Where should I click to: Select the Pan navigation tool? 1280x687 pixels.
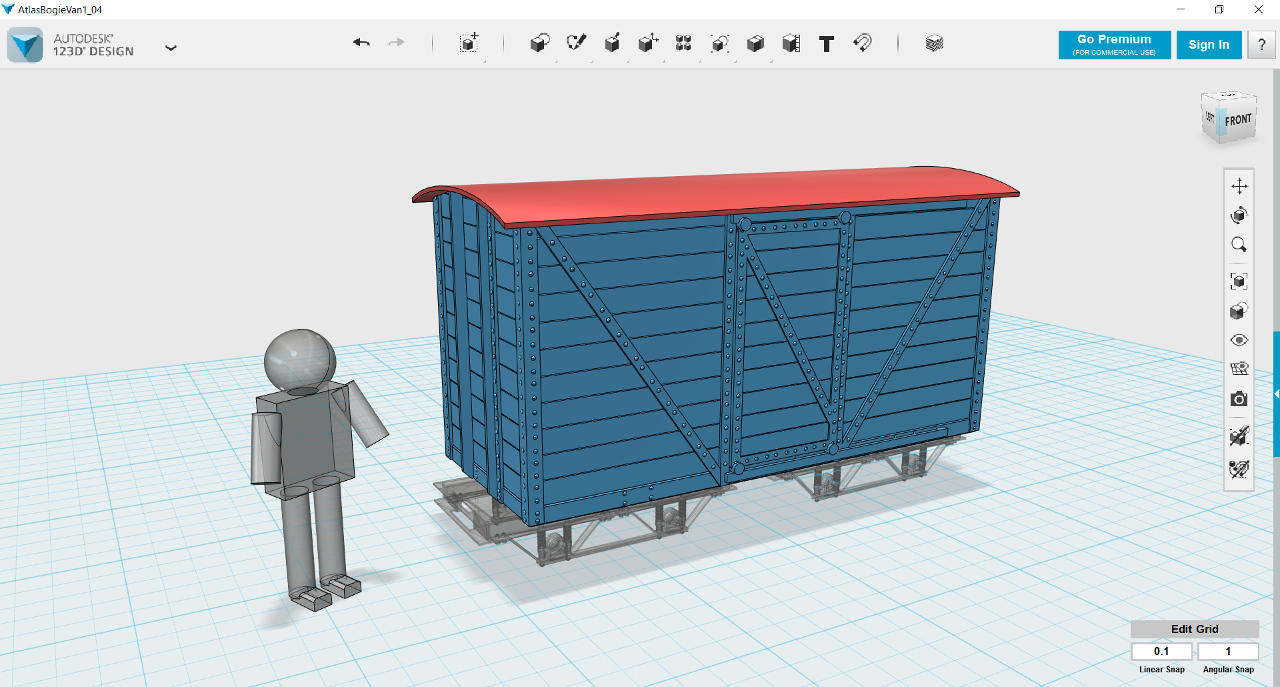point(1239,186)
